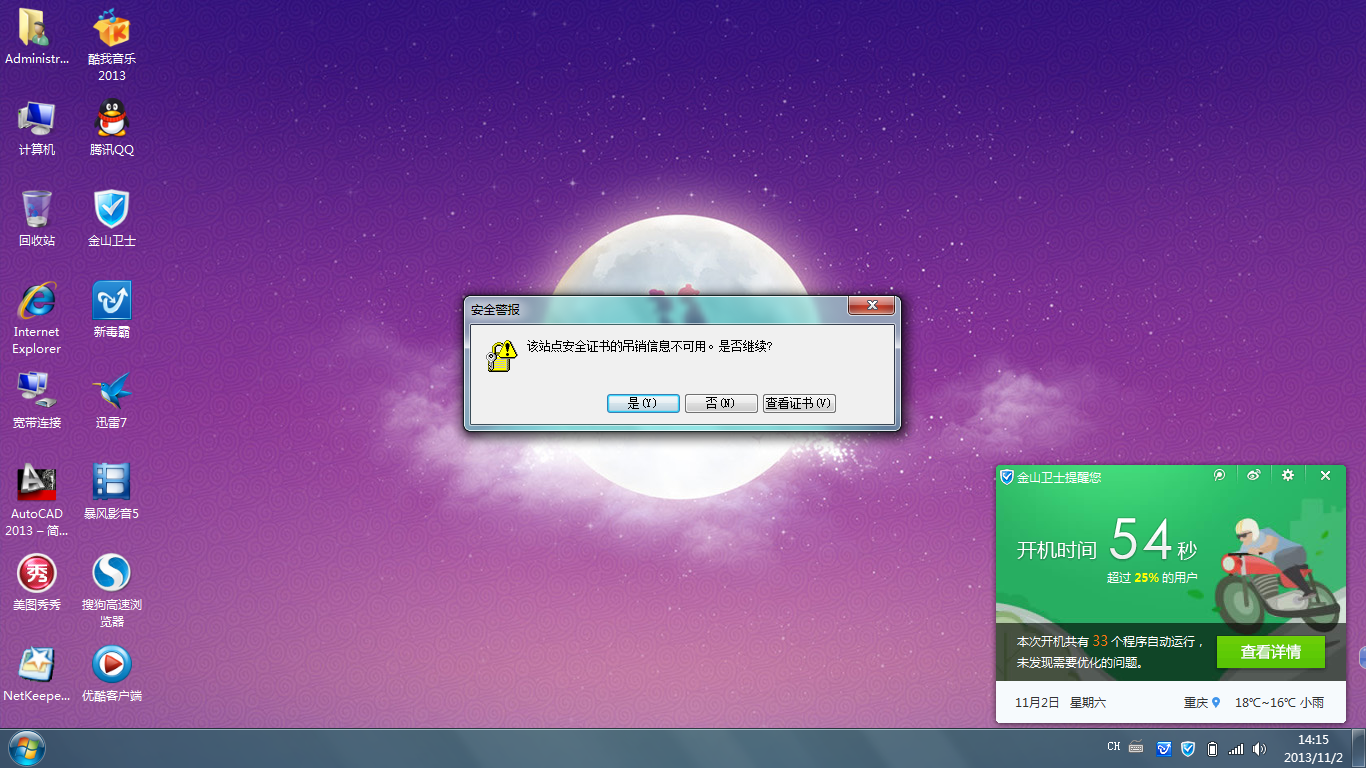Open the 计算机 desktop icon

(36, 119)
